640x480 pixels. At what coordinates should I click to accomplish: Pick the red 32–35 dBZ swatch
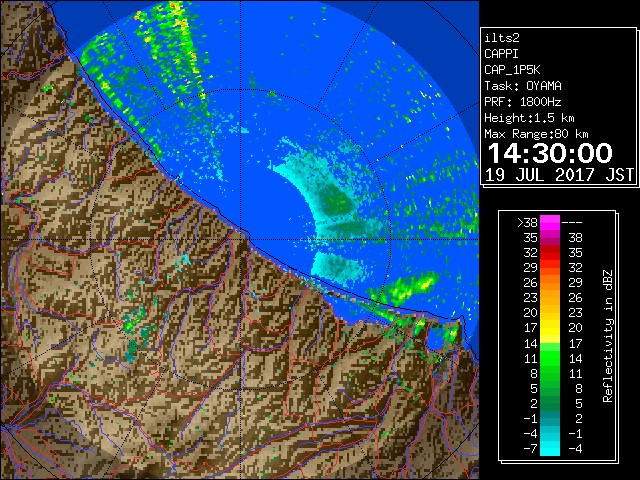click(x=550, y=253)
